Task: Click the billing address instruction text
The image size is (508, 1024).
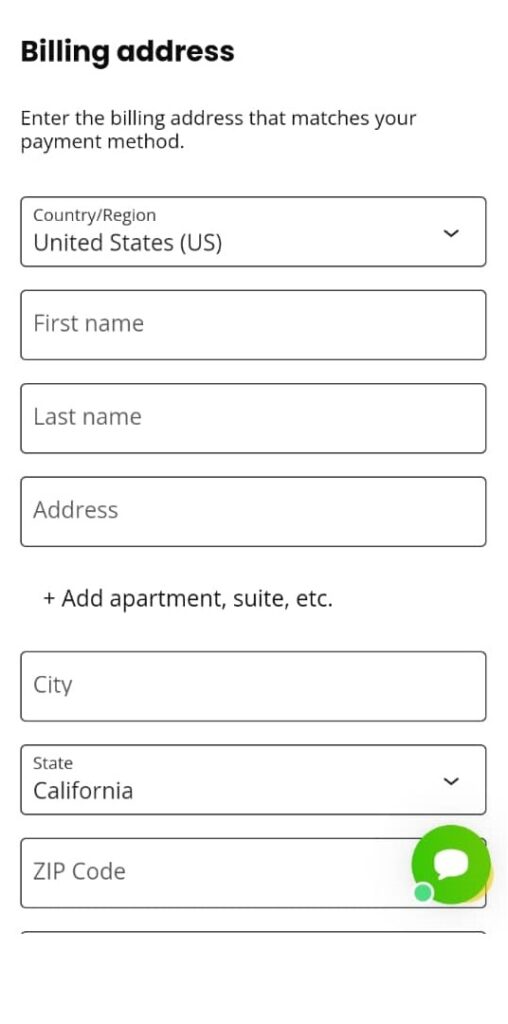Action: coord(218,130)
